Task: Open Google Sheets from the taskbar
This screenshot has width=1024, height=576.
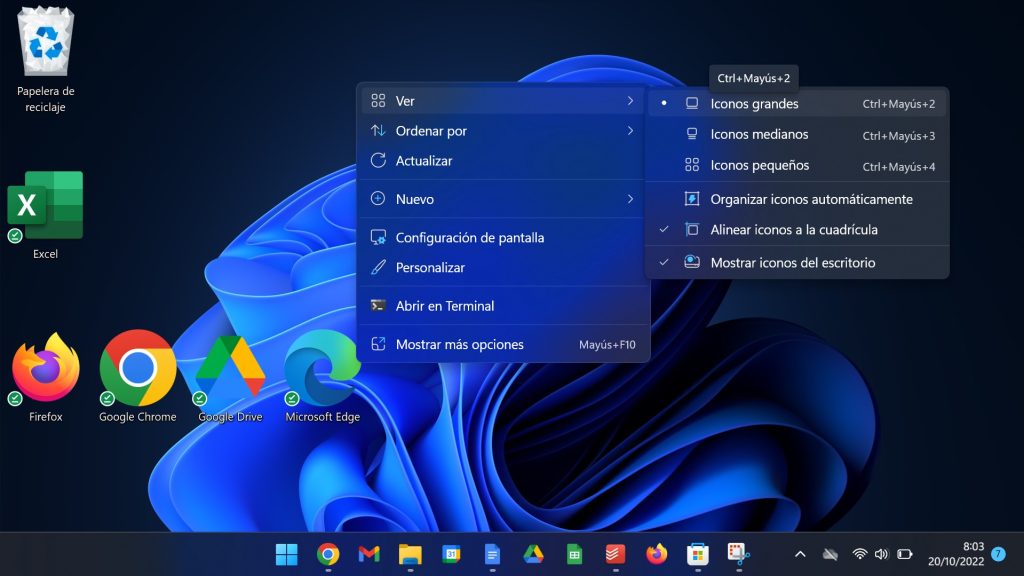Action: [575, 554]
